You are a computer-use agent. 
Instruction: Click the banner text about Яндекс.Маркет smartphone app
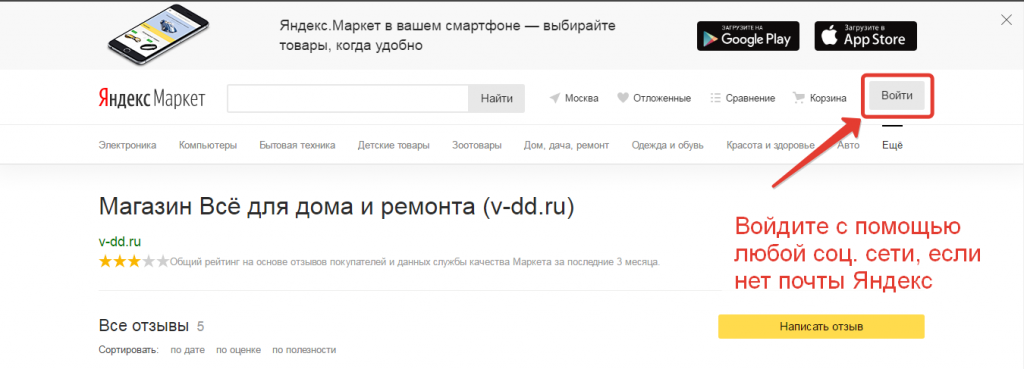pos(447,35)
